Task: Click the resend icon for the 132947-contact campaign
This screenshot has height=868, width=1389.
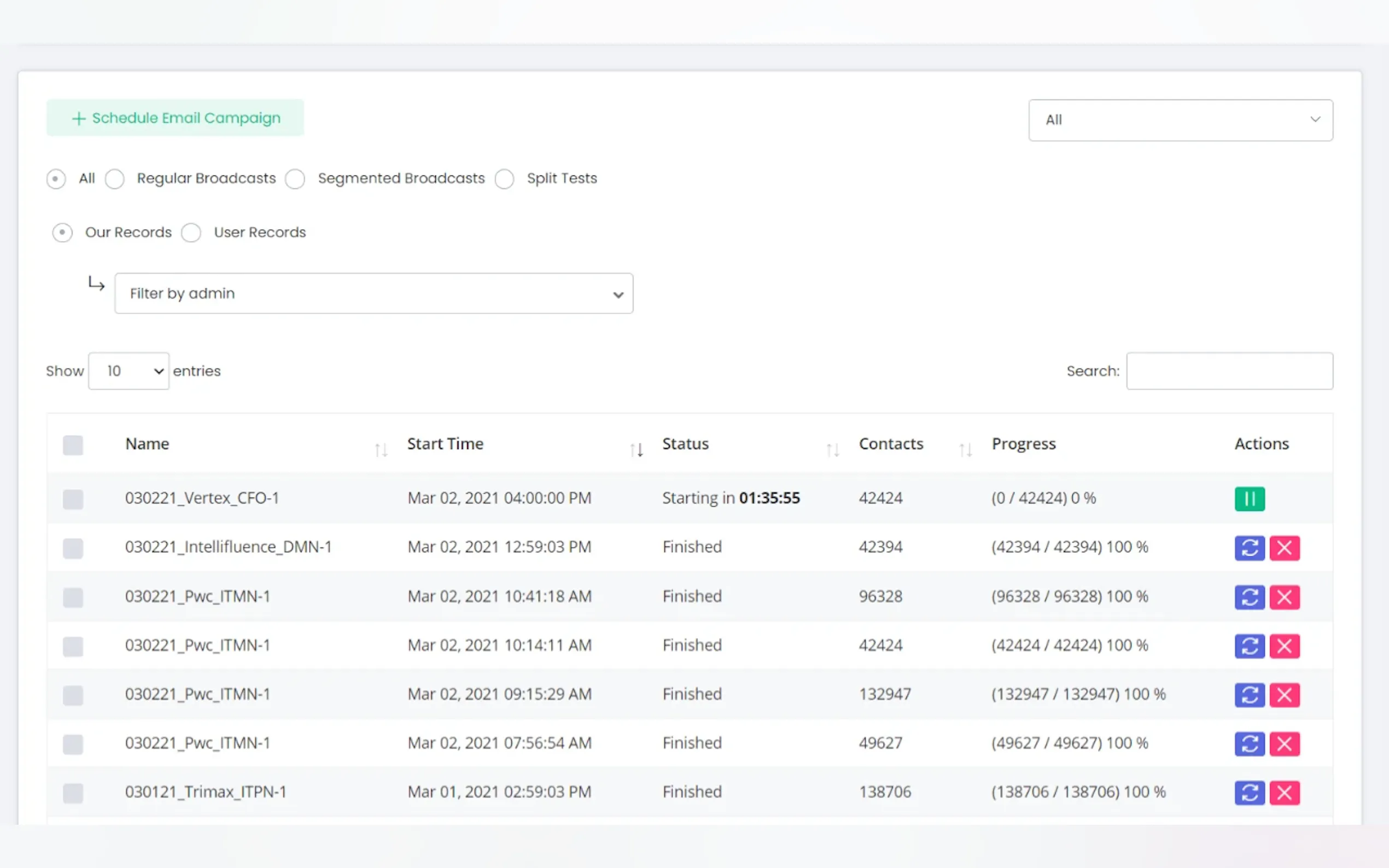Action: [x=1249, y=695]
